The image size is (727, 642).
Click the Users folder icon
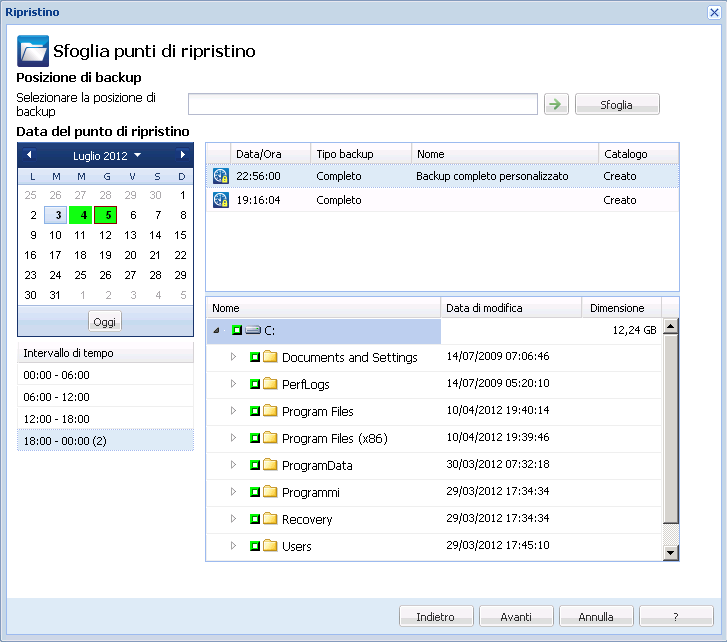[270, 546]
